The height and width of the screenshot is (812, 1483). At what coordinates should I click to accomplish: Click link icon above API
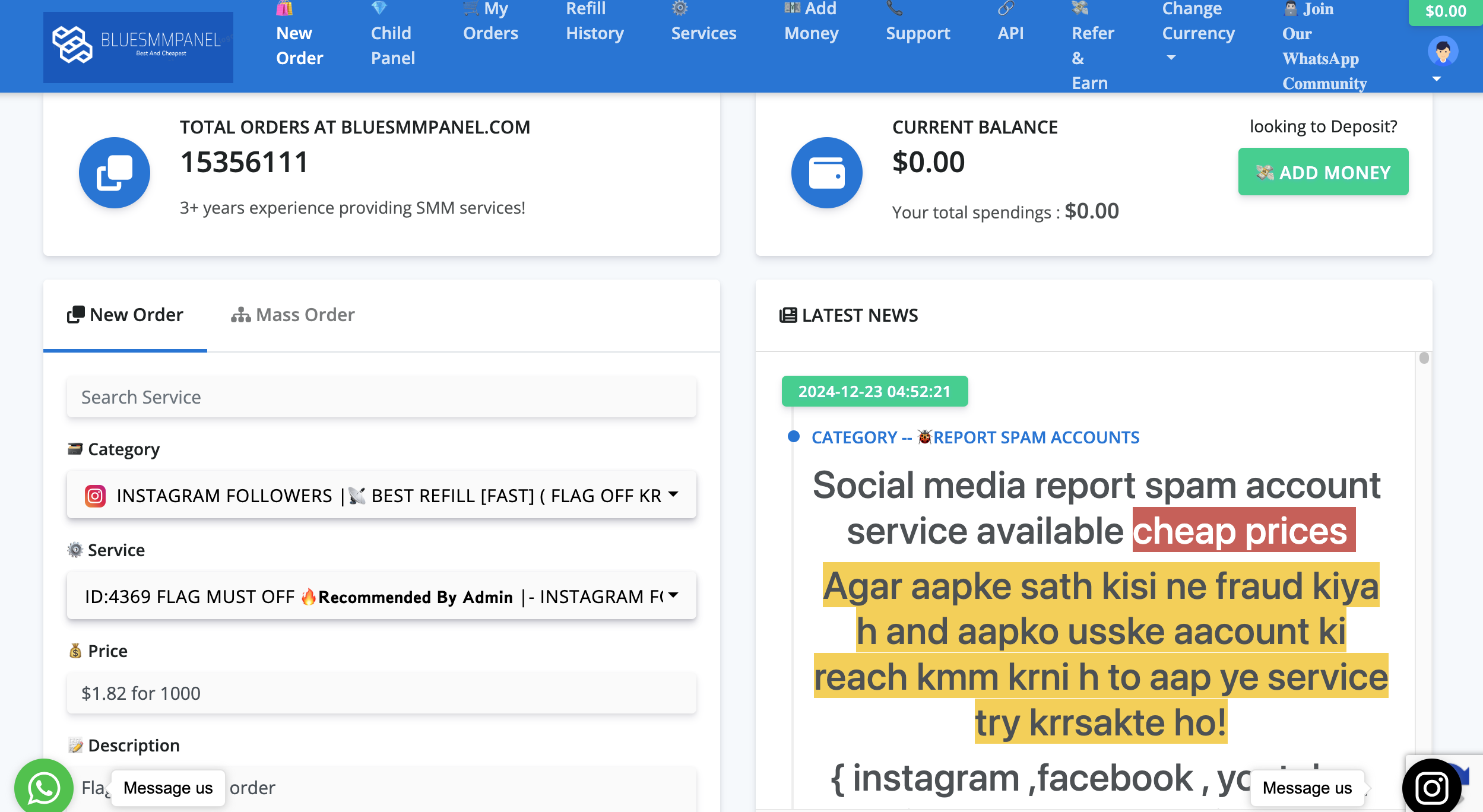(1006, 8)
